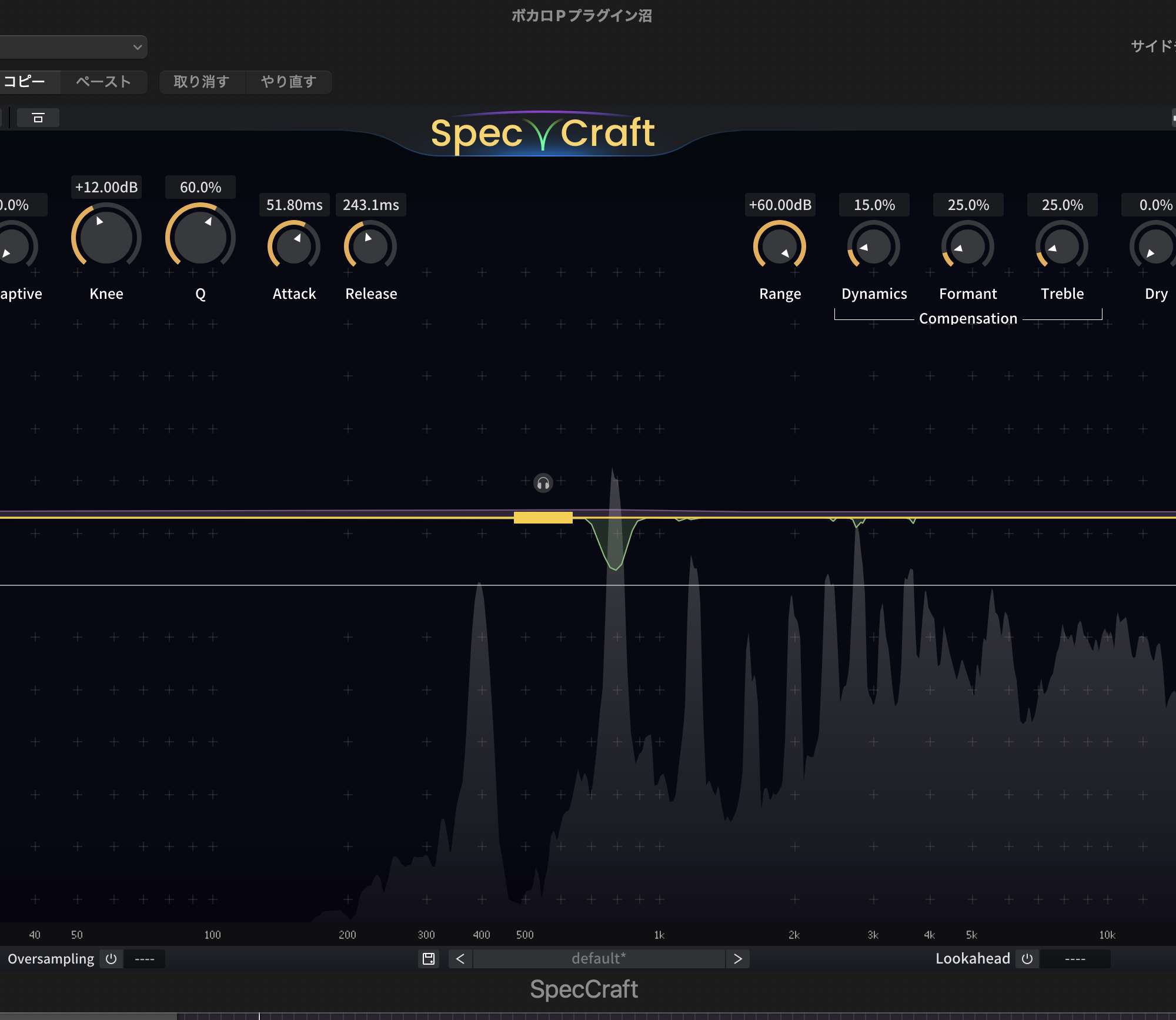
Task: Click the Range knob
Action: [780, 246]
